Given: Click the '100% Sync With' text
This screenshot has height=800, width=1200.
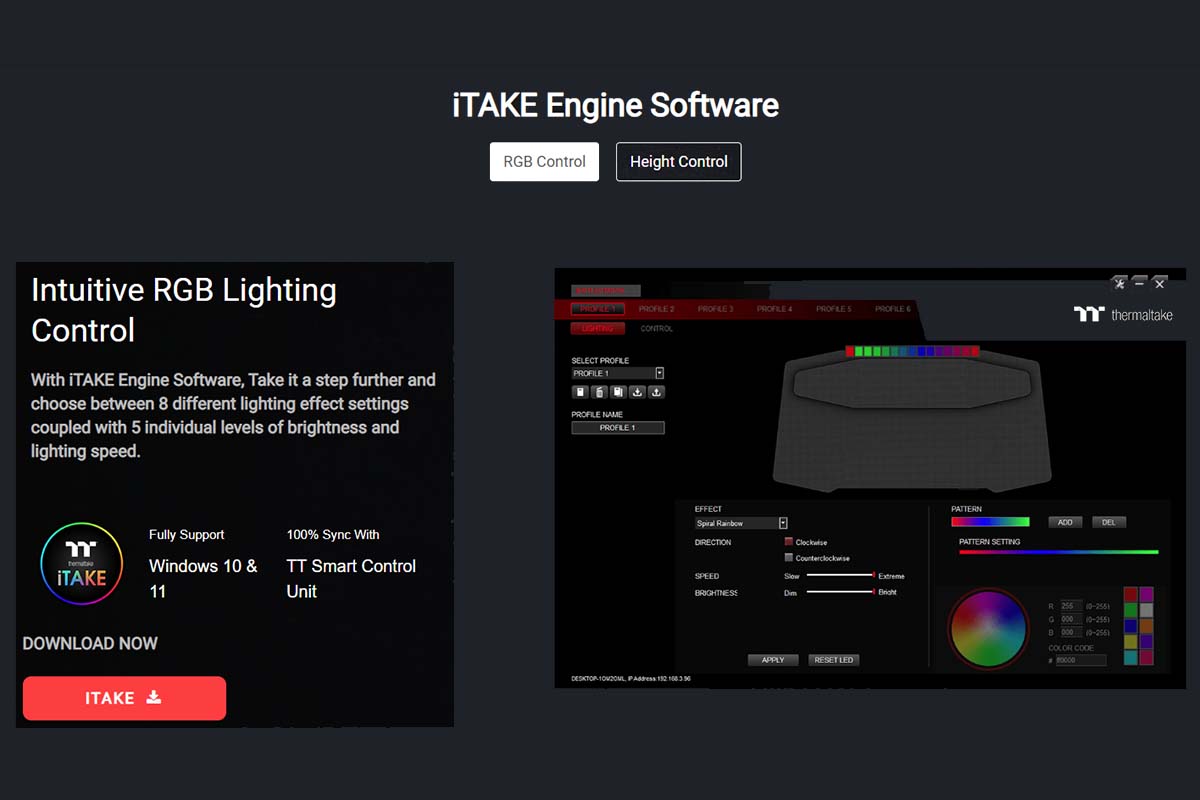Looking at the screenshot, I should (333, 535).
